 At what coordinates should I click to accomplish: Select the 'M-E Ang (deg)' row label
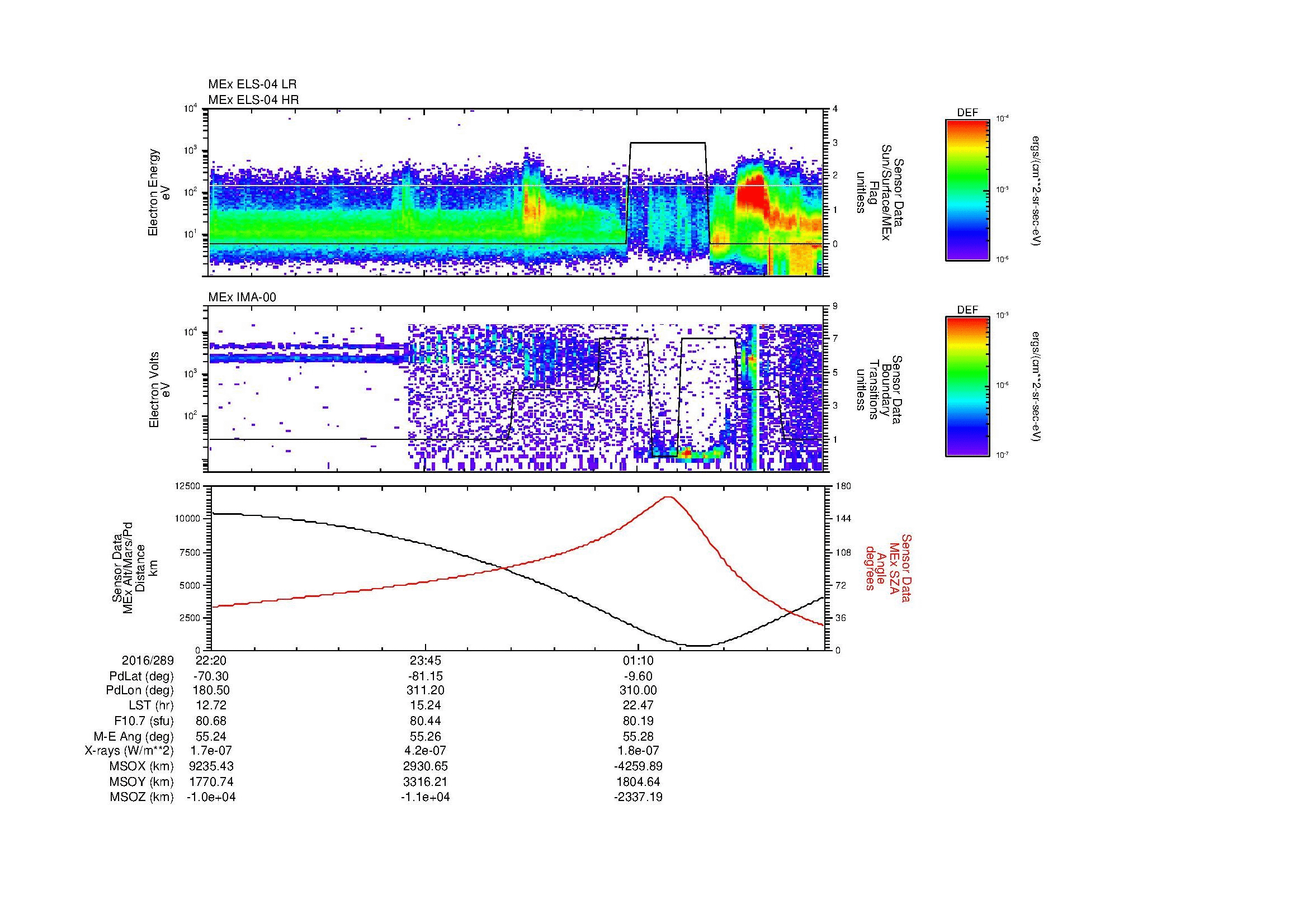134,736
